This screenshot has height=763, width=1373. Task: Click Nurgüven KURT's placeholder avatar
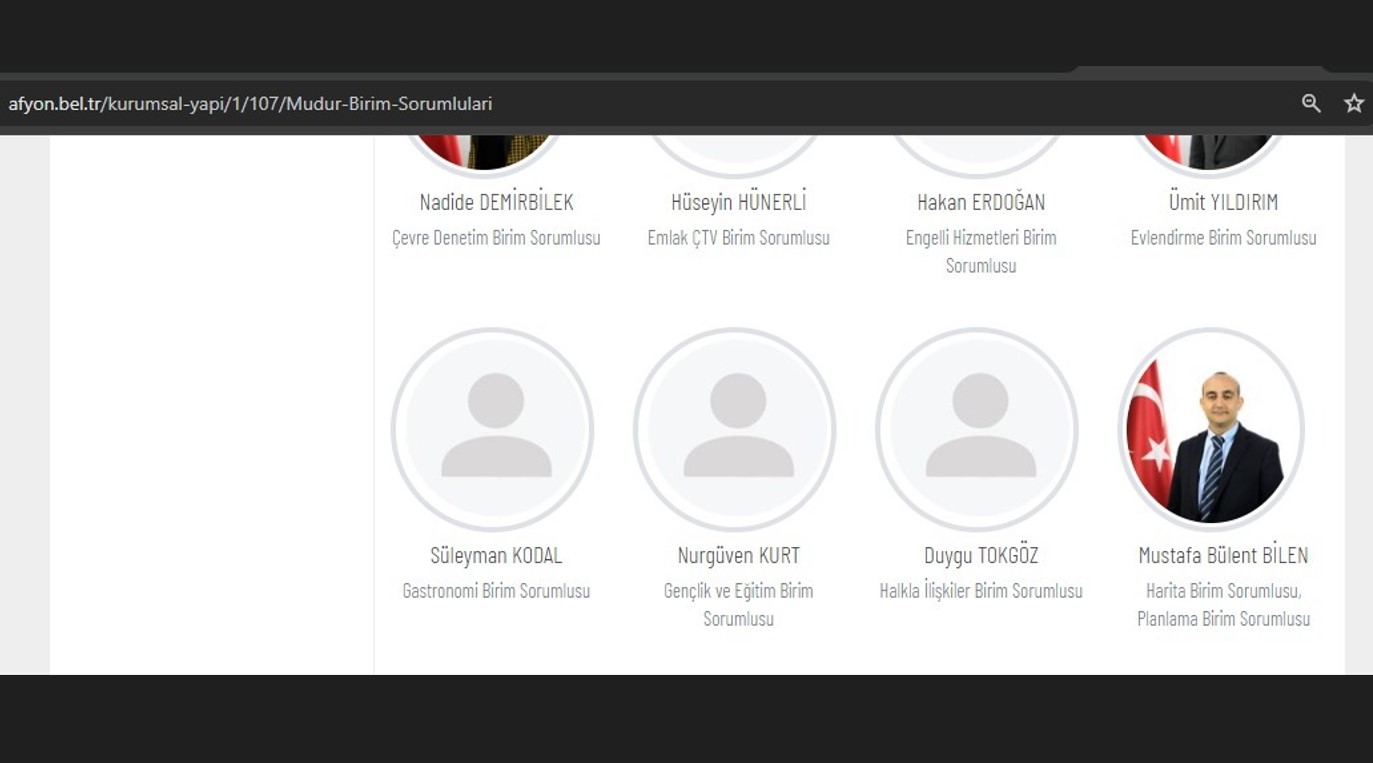click(x=735, y=429)
